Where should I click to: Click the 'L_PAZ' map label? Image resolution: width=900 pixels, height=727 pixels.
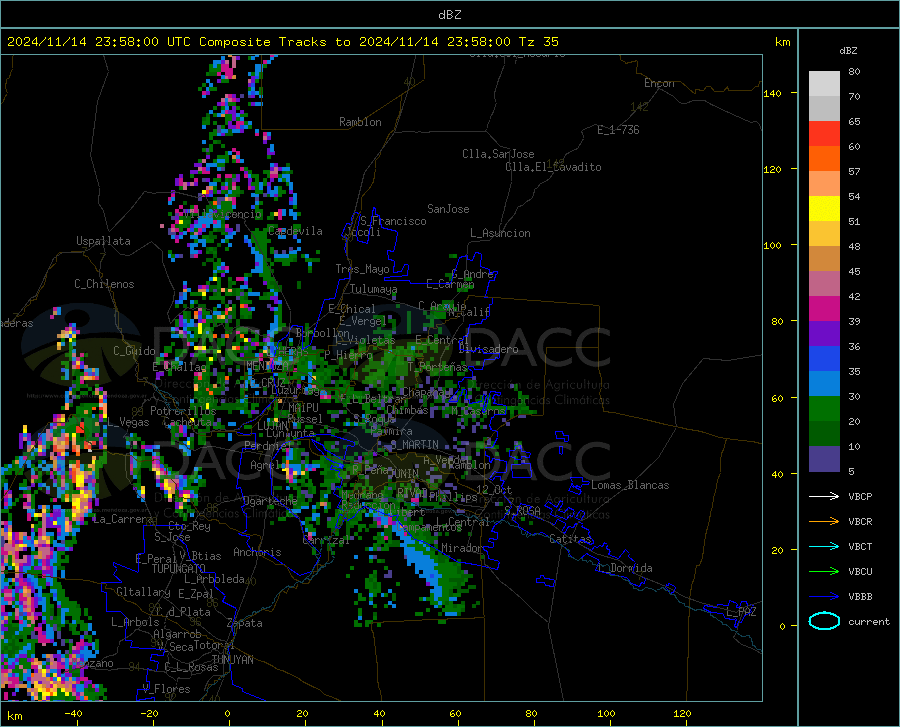741,612
